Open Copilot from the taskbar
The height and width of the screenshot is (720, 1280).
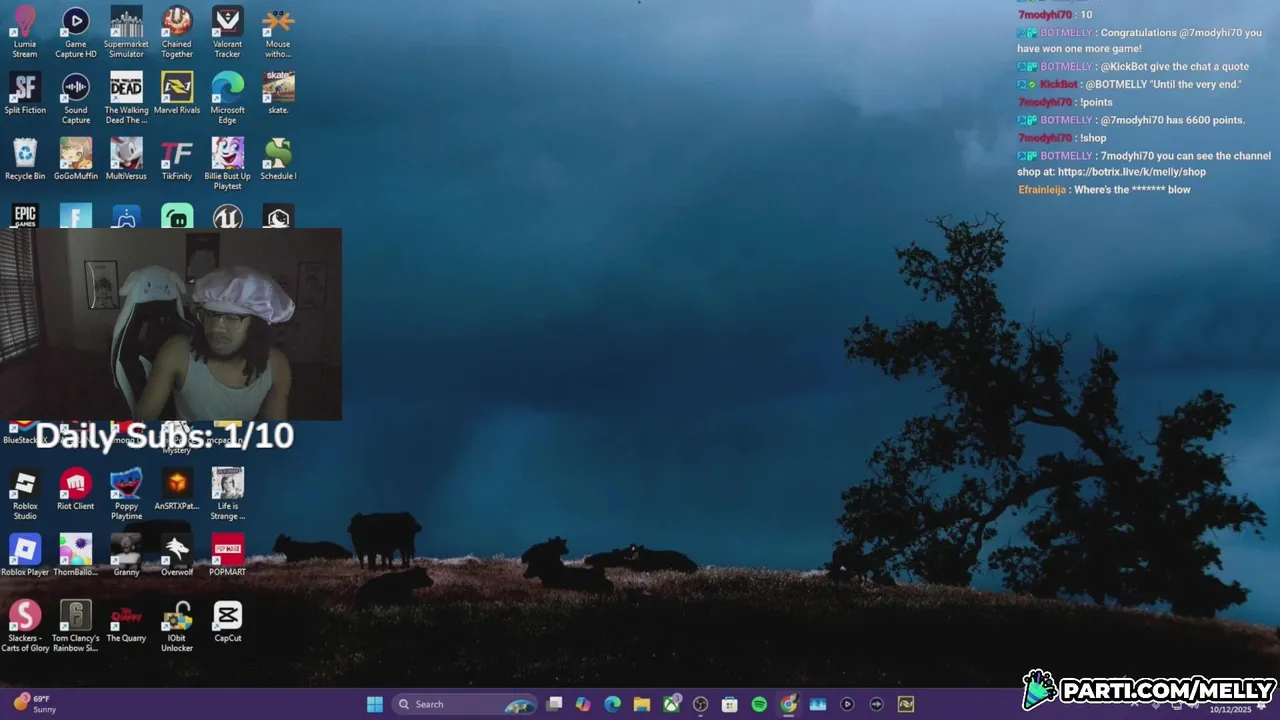(x=583, y=704)
